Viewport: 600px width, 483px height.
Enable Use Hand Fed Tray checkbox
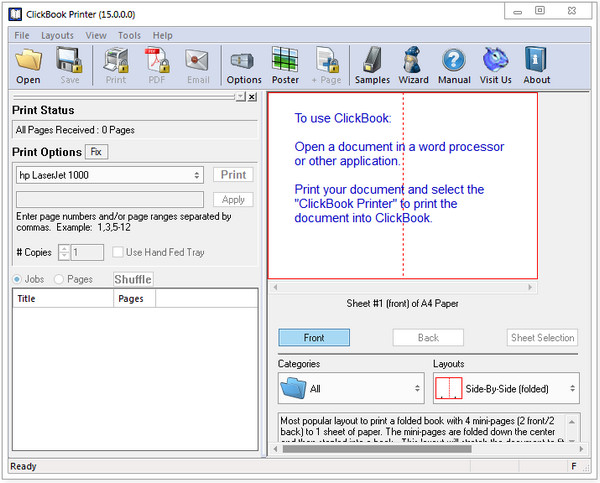pos(119,253)
